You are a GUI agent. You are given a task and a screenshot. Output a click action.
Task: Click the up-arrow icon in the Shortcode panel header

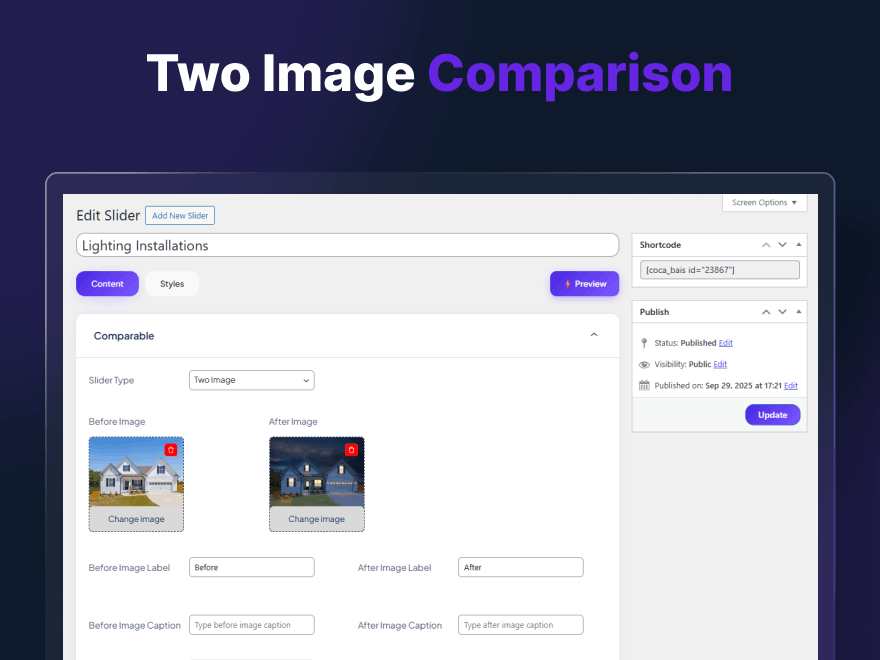pyautogui.click(x=766, y=244)
